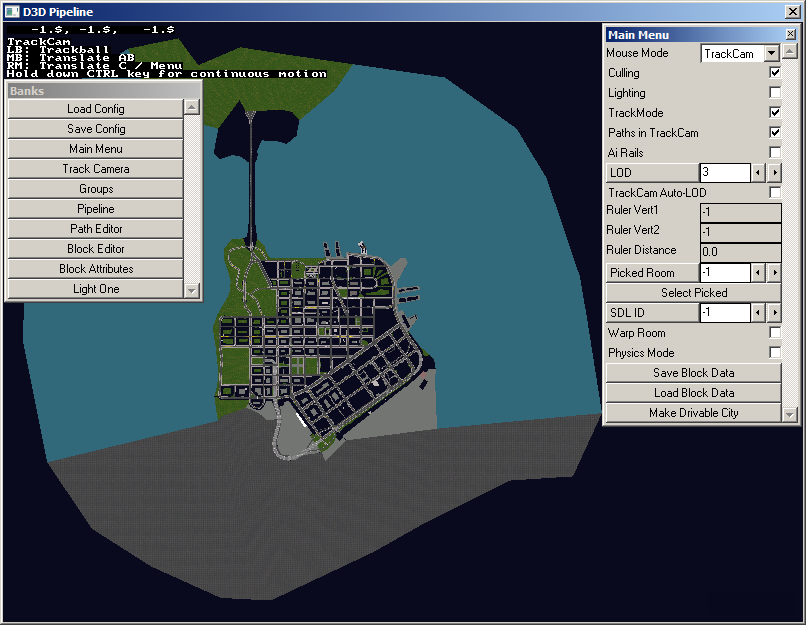Open the Groups bank

[96, 189]
